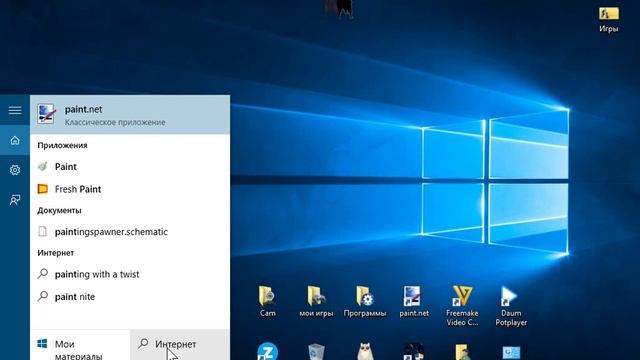Viewport: 640px width, 360px height.
Task: Select the мои игры folder on desktop
Action: click(316, 301)
